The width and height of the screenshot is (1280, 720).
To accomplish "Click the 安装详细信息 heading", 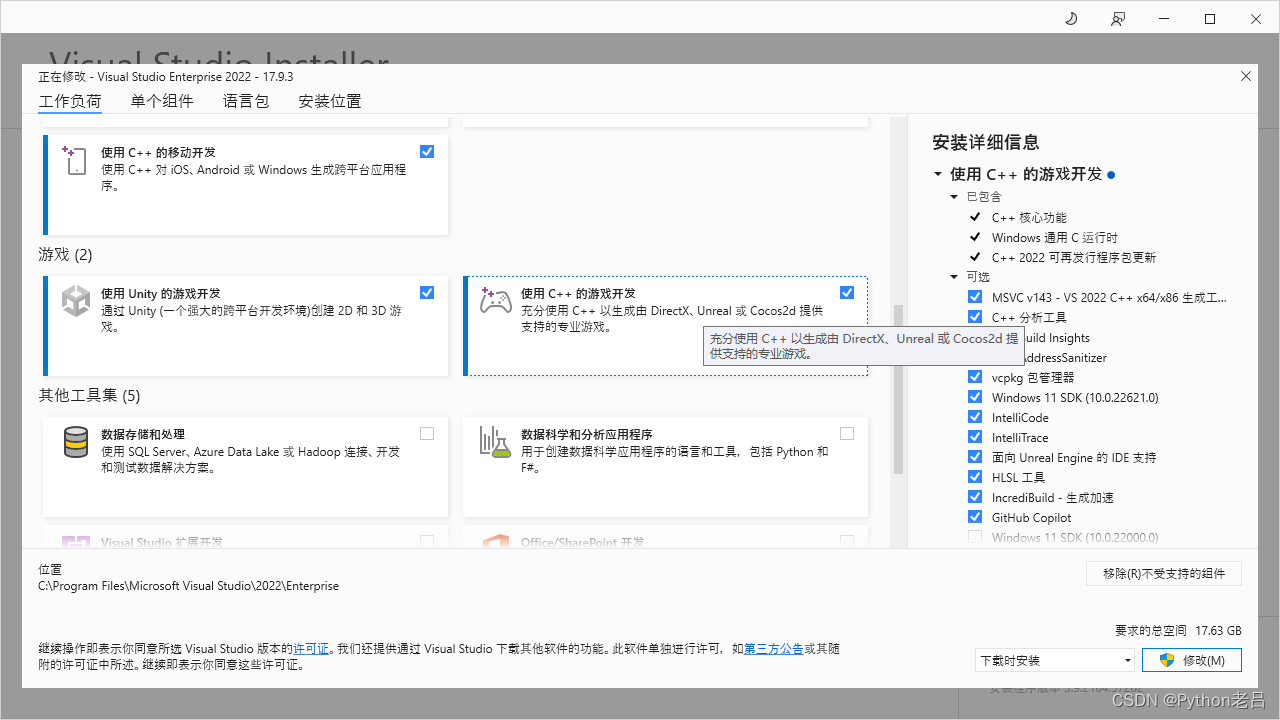I will point(986,142).
